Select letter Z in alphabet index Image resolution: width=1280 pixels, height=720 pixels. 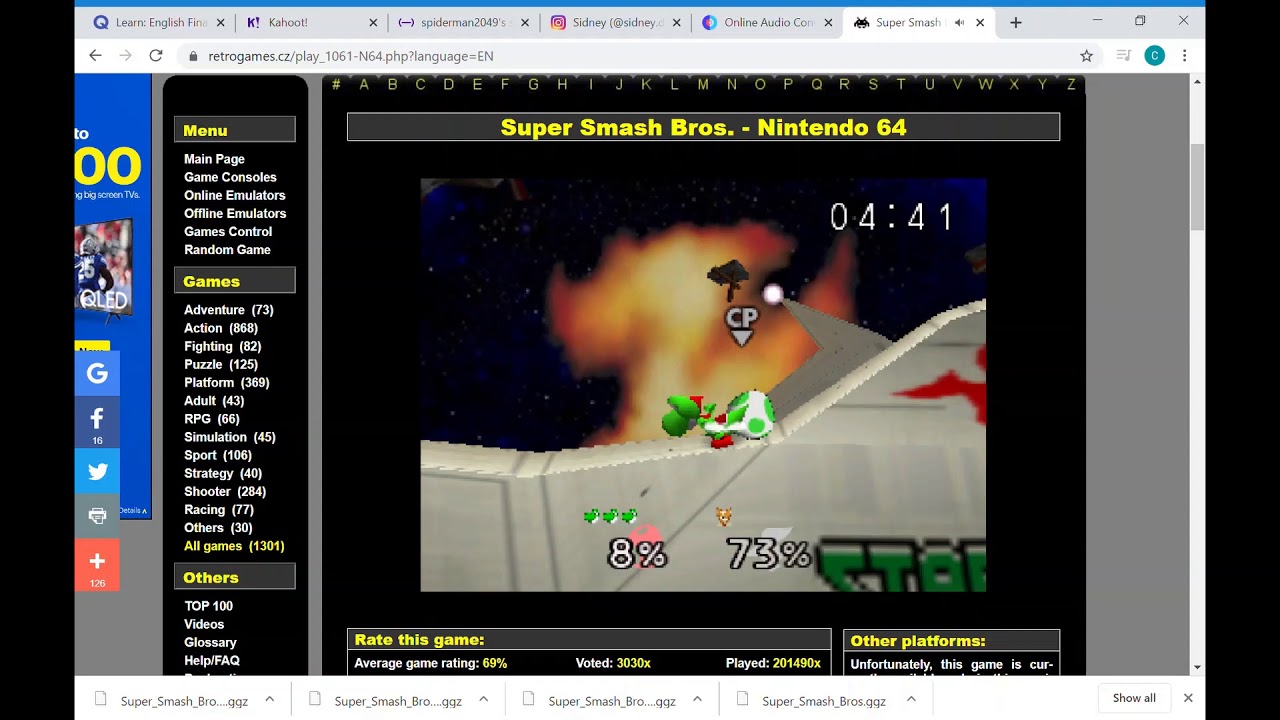(x=1071, y=85)
